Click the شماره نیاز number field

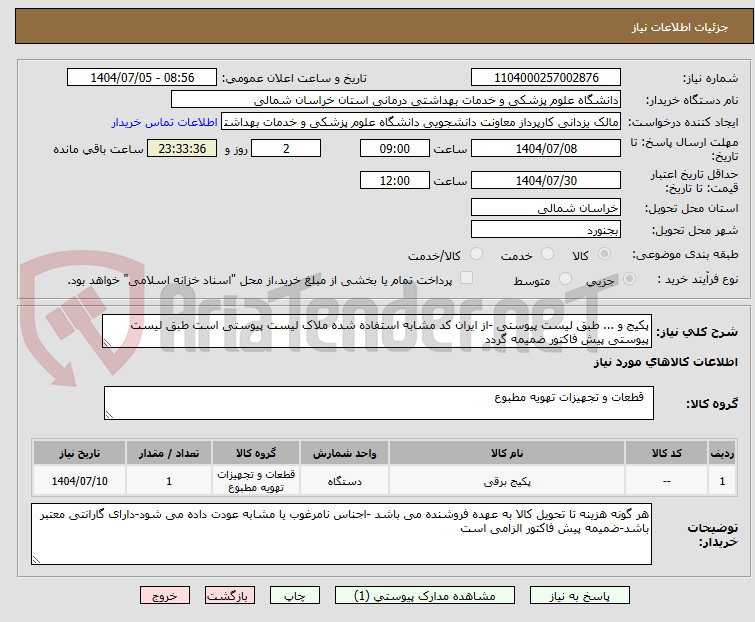pyautogui.click(x=546, y=78)
